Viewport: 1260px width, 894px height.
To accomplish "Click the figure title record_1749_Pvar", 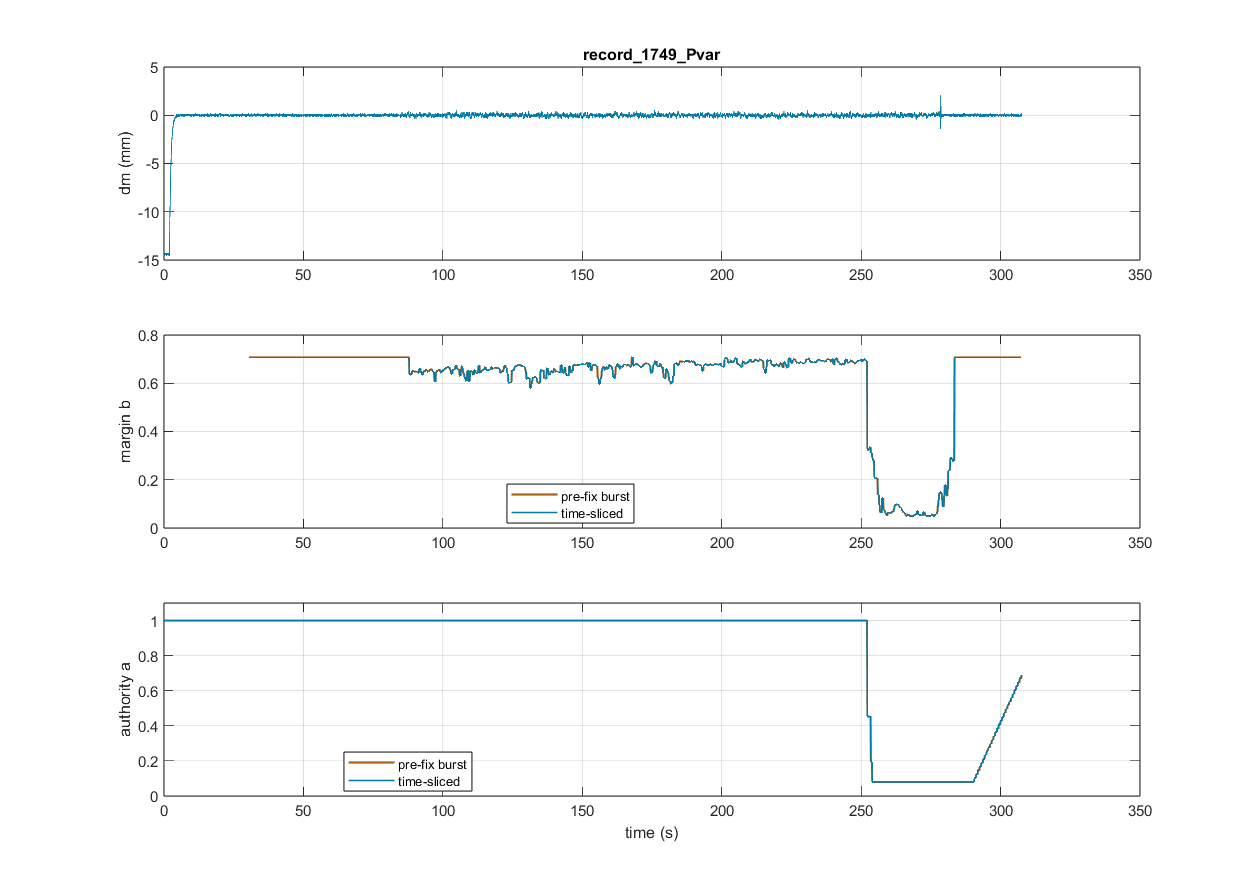I will (651, 55).
